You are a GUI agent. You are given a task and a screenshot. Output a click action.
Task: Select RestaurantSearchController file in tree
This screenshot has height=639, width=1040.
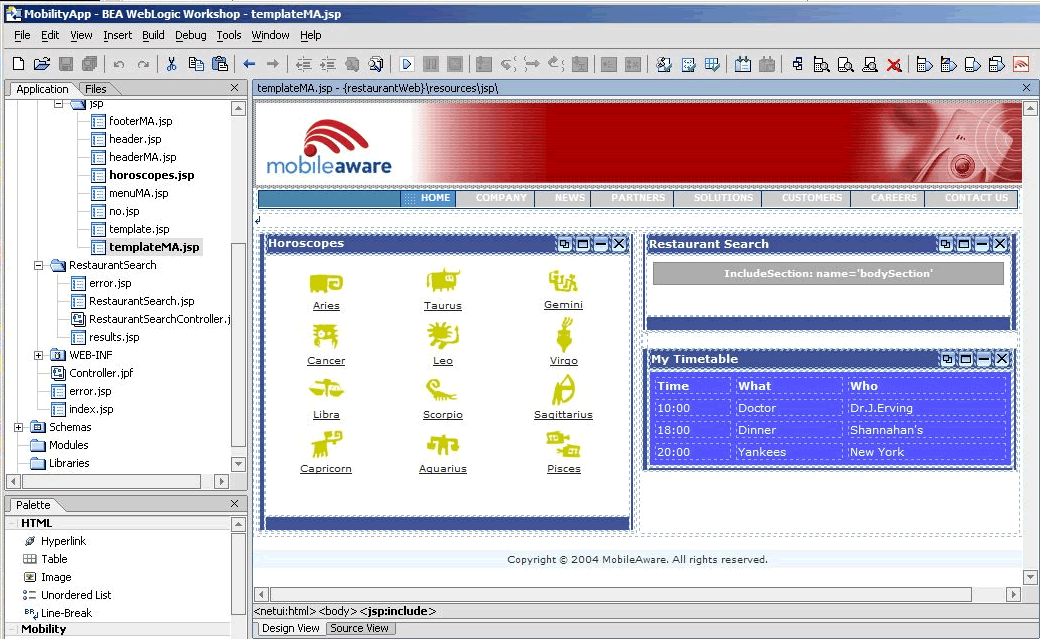click(159, 319)
